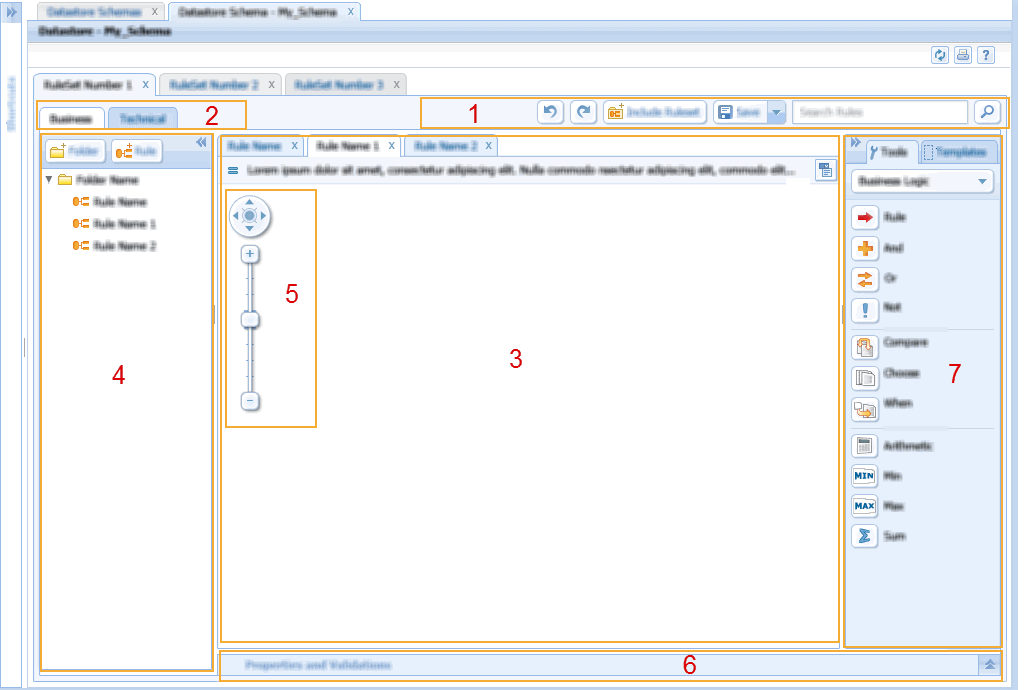Open help via the question mark icon
Image resolution: width=1024 pixels, height=690 pixels.
pos(985,55)
